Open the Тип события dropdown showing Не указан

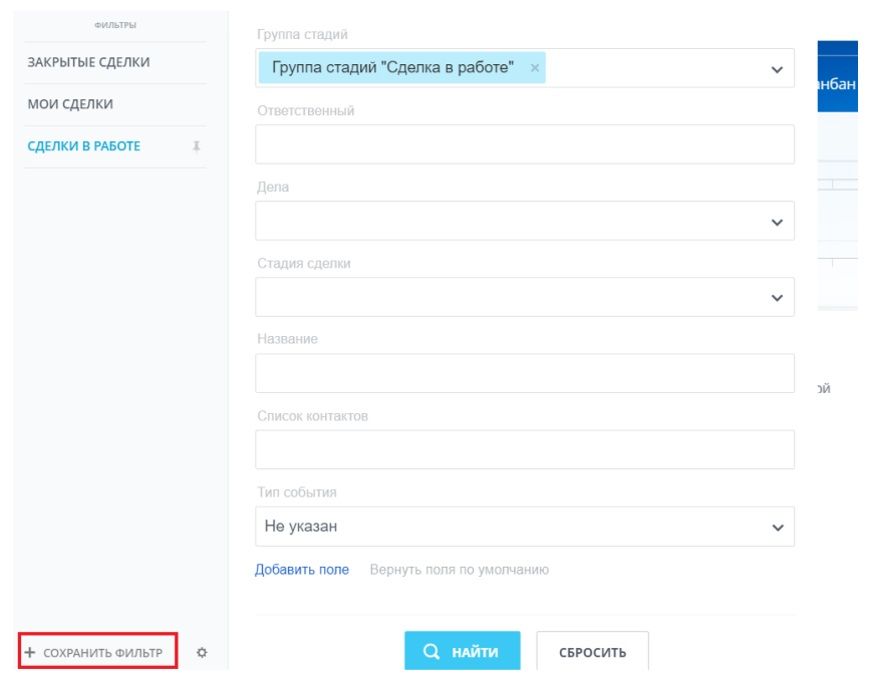[x=525, y=526]
